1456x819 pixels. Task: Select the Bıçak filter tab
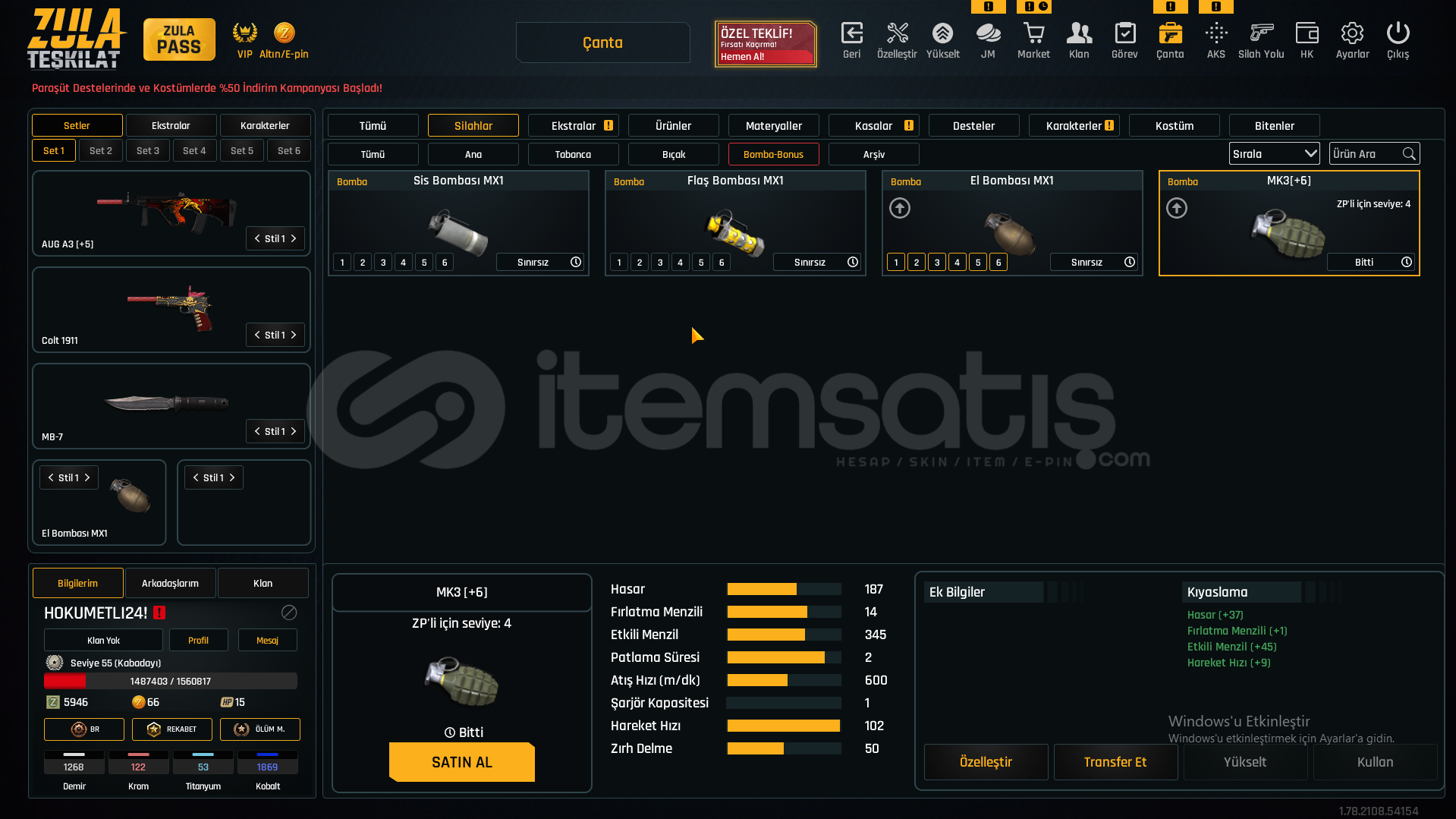click(674, 154)
